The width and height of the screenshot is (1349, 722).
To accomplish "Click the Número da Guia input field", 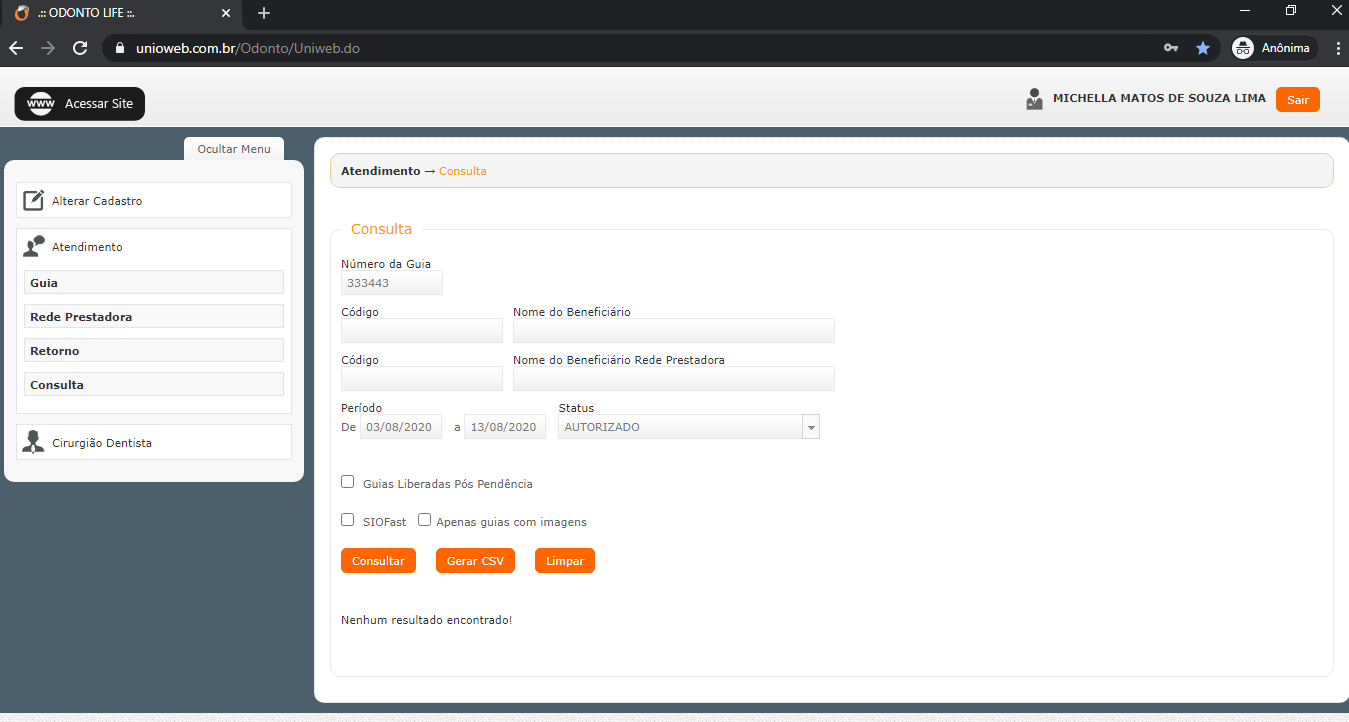I will click(x=391, y=283).
